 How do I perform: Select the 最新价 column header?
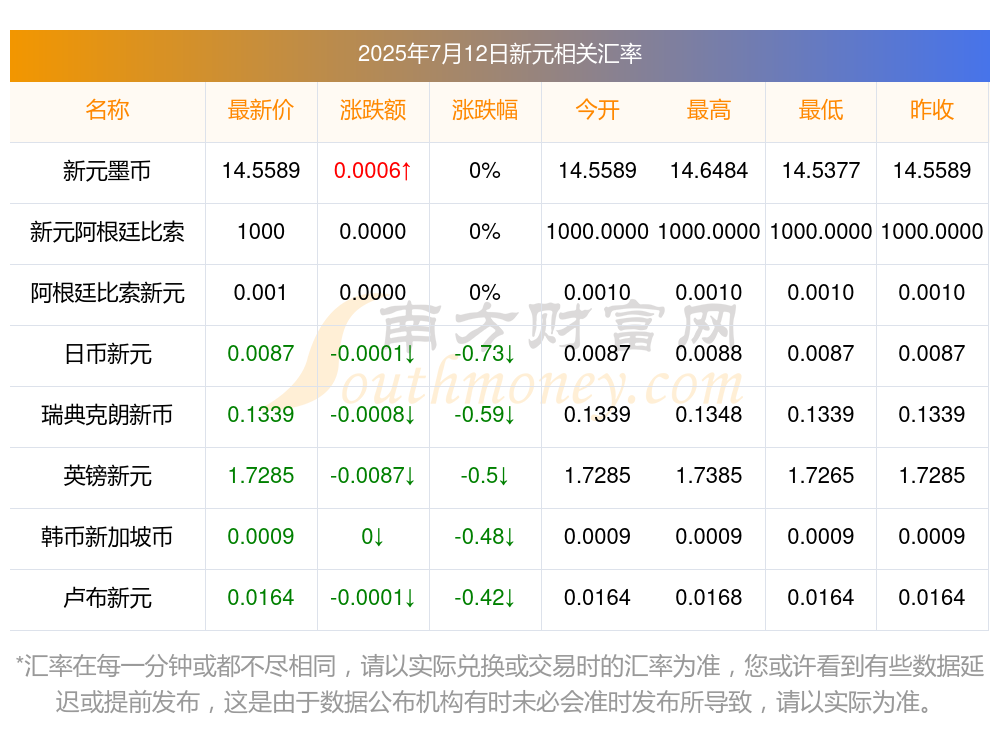pyautogui.click(x=261, y=110)
